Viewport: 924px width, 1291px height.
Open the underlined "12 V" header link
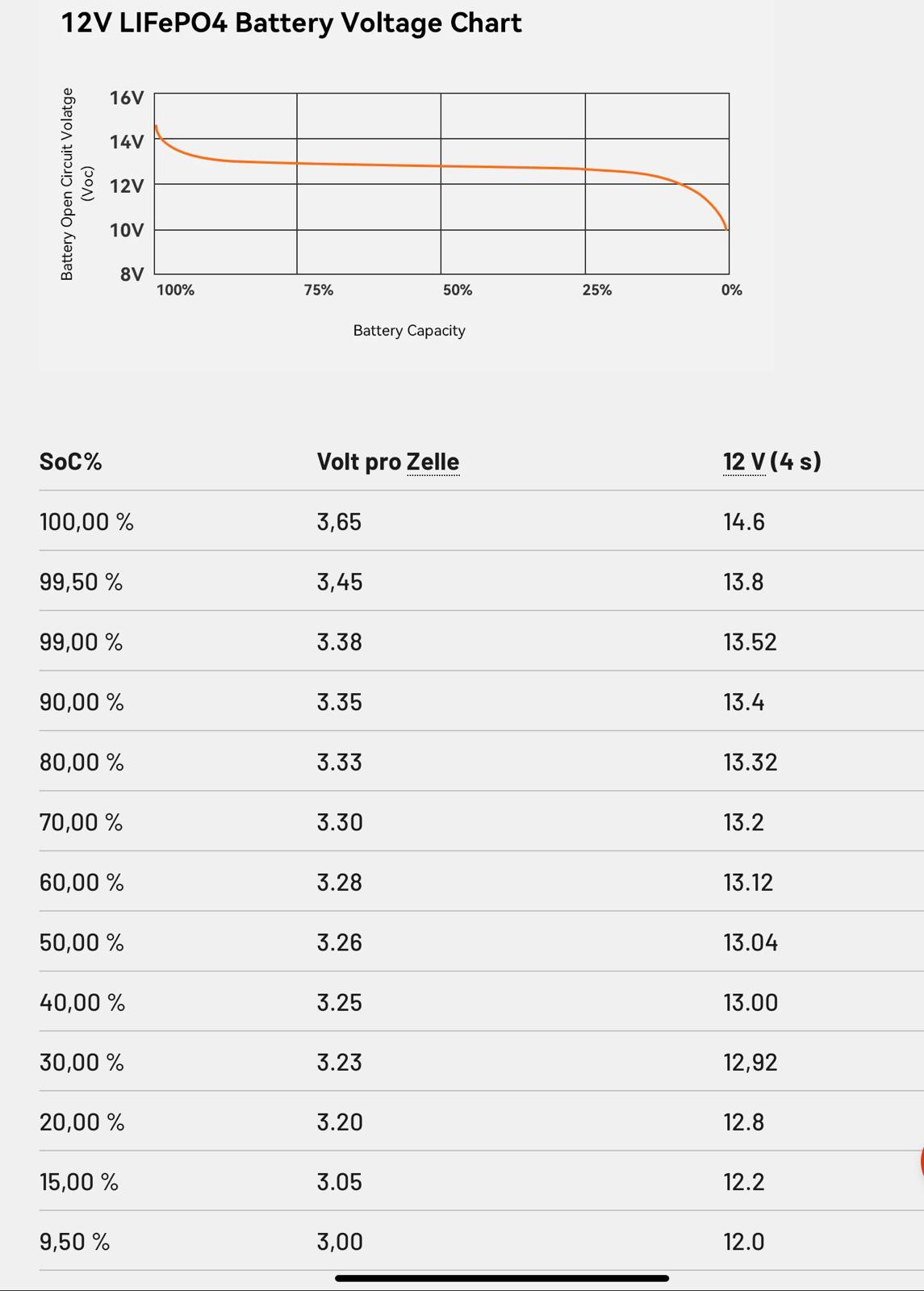tap(744, 462)
